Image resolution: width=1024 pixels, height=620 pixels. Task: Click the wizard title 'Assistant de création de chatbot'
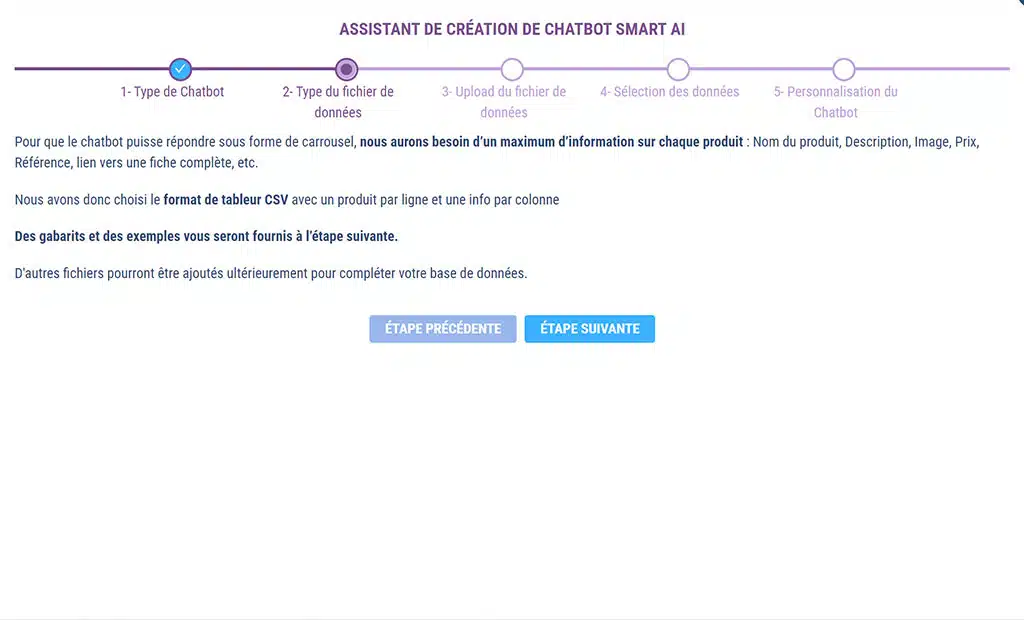(x=512, y=30)
